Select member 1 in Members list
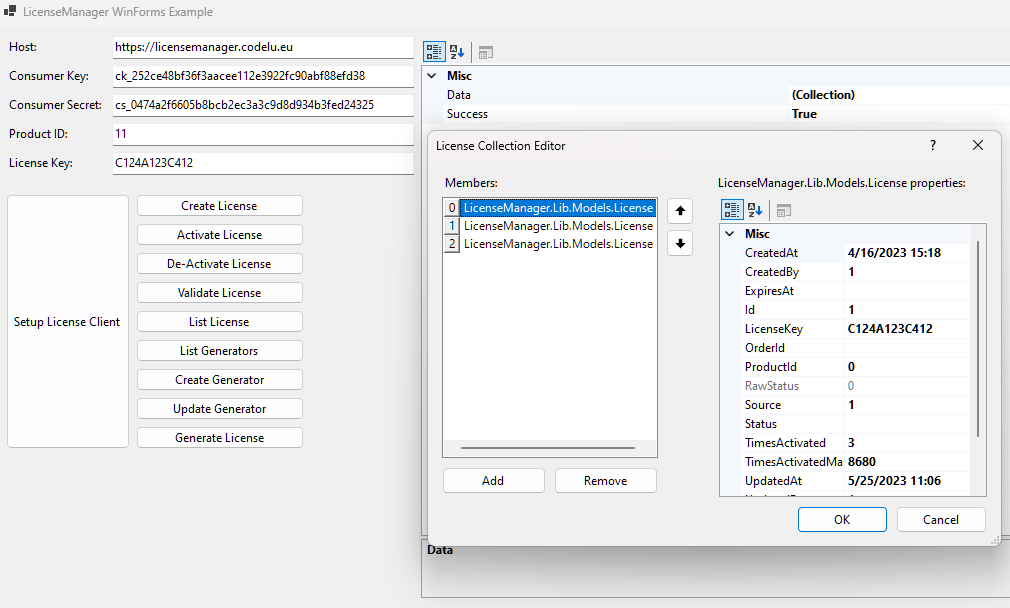This screenshot has height=608, width=1010. tap(549, 225)
